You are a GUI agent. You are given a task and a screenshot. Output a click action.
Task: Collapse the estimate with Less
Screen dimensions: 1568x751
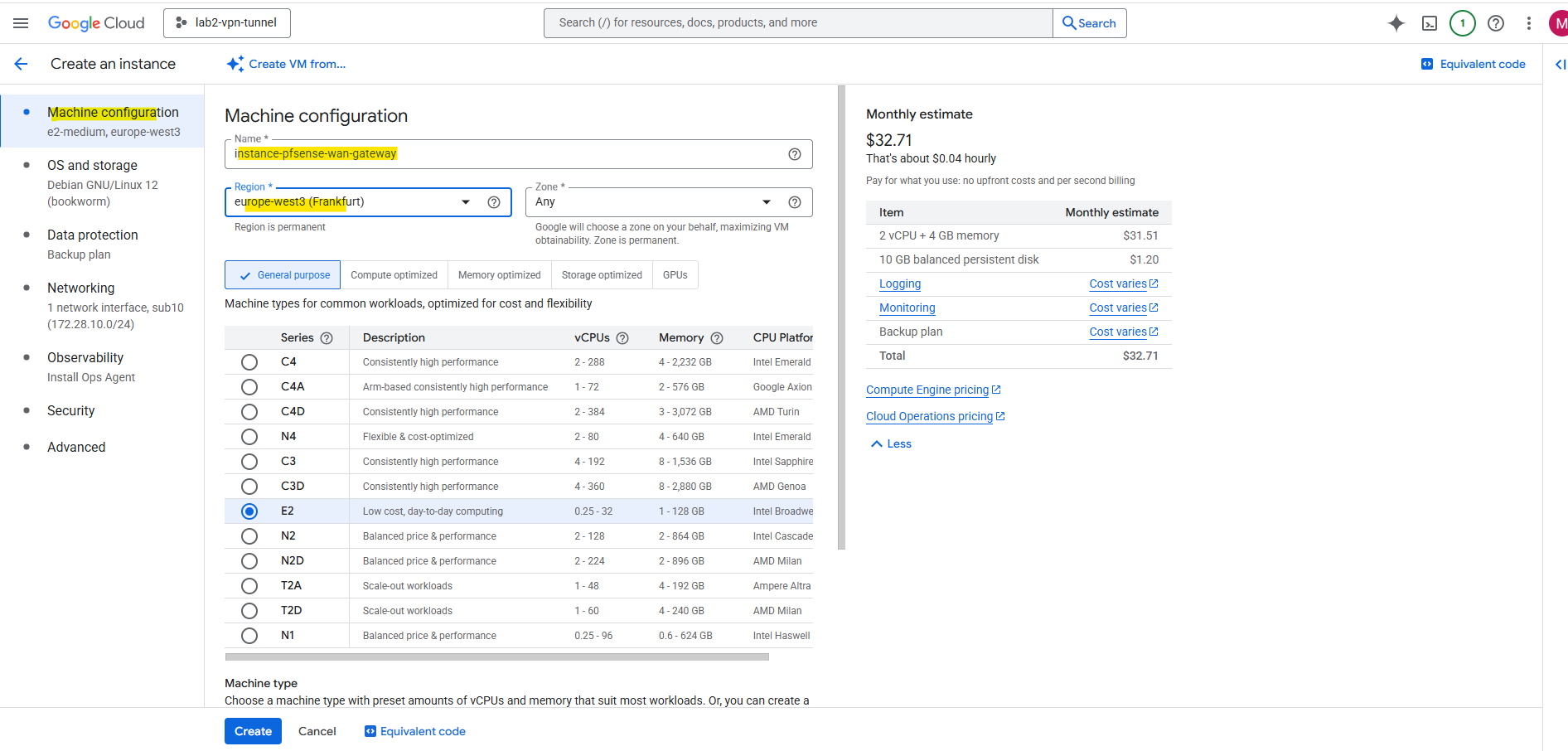891,444
